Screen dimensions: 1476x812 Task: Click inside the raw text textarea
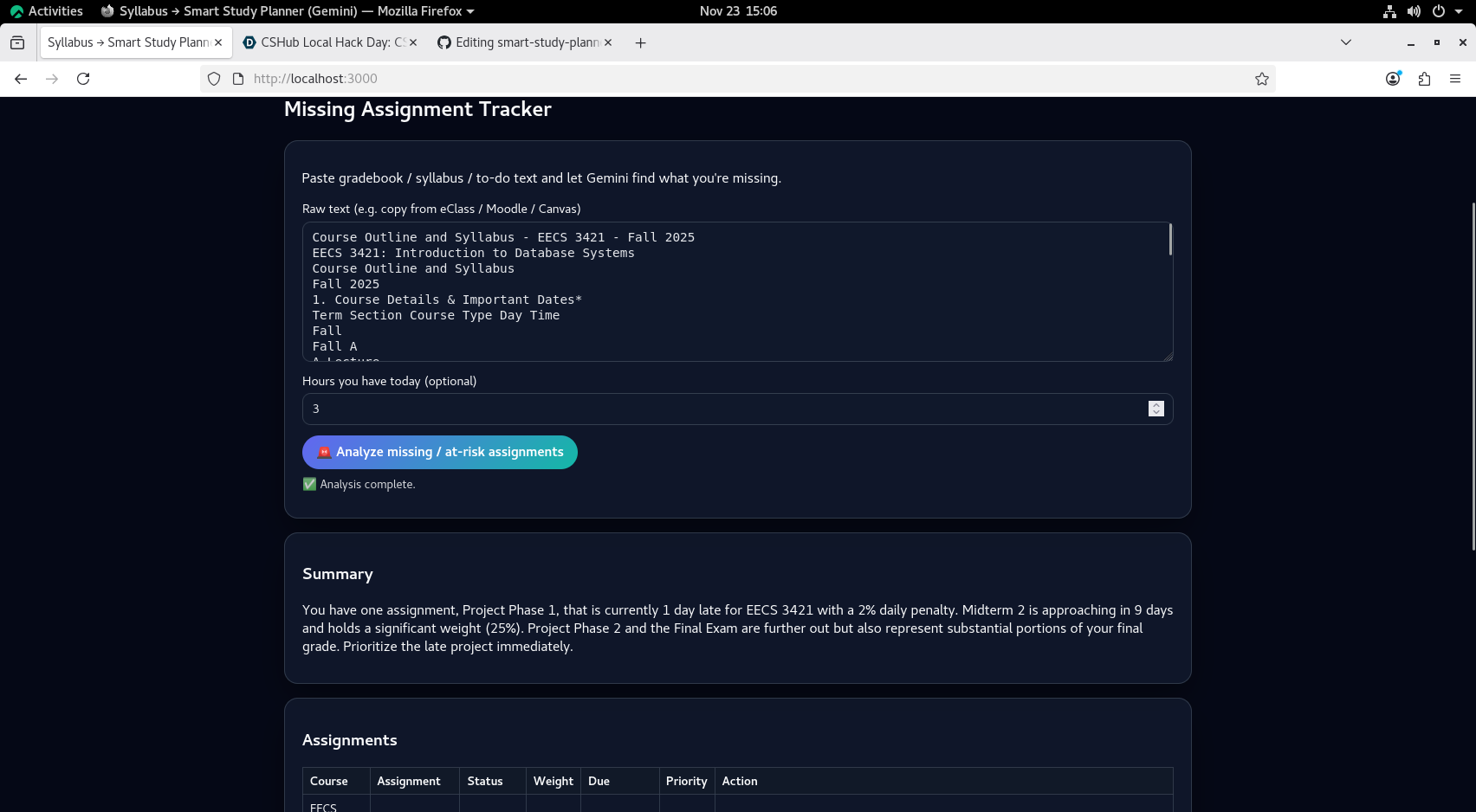[x=737, y=292]
